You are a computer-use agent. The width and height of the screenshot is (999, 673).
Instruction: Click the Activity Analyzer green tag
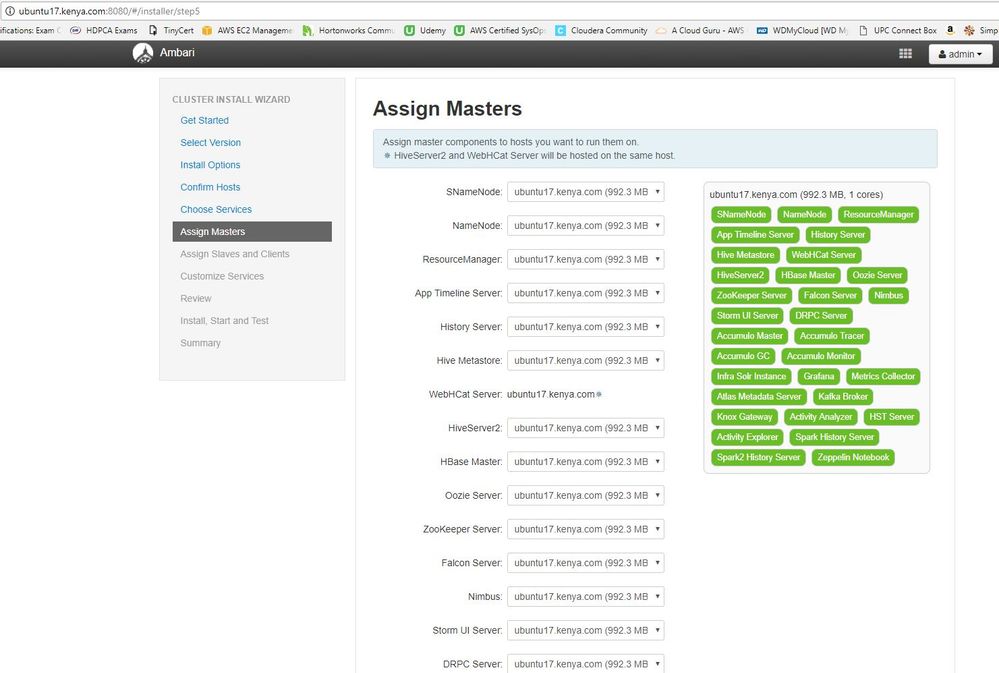click(x=821, y=417)
